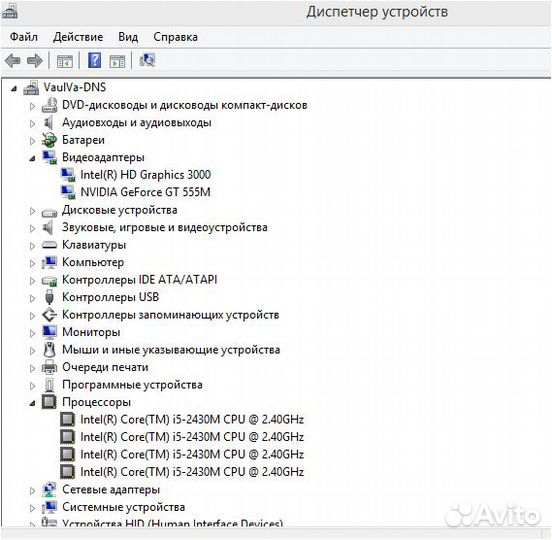The image size is (552, 540).
Task: Expand the Программные устройства arrow
Action: (x=32, y=385)
